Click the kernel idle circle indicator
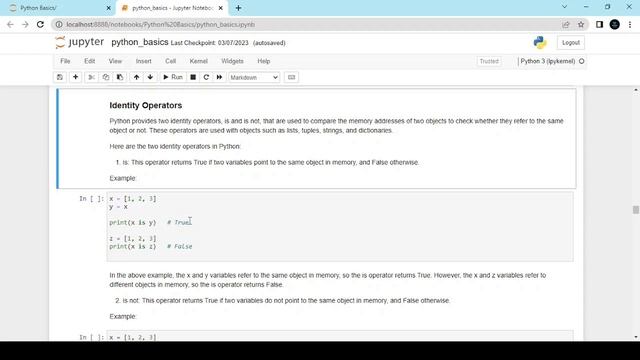Viewport: 640px width, 360px height. coord(582,61)
